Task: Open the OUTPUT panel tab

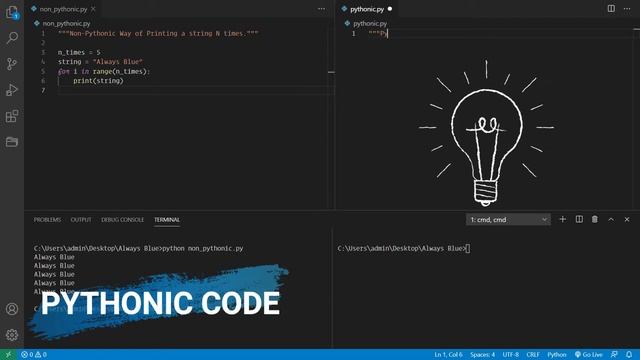Action: point(81,220)
